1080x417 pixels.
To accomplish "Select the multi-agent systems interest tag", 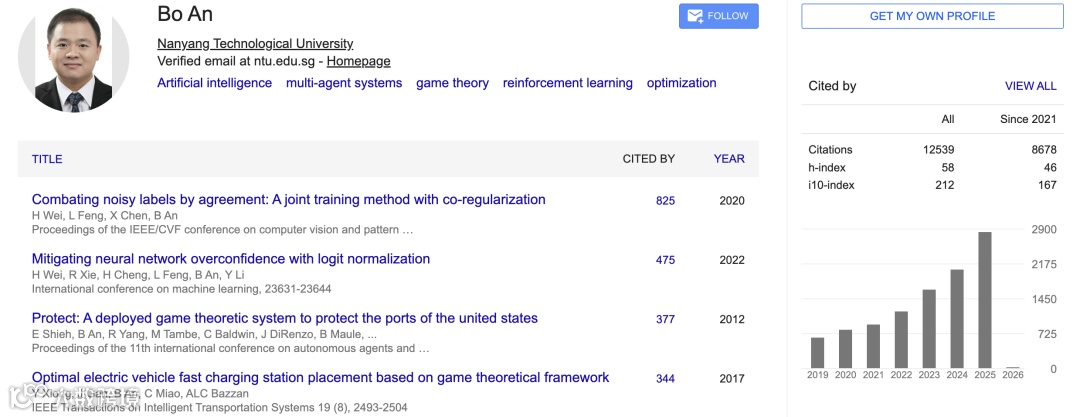I will click(344, 84).
